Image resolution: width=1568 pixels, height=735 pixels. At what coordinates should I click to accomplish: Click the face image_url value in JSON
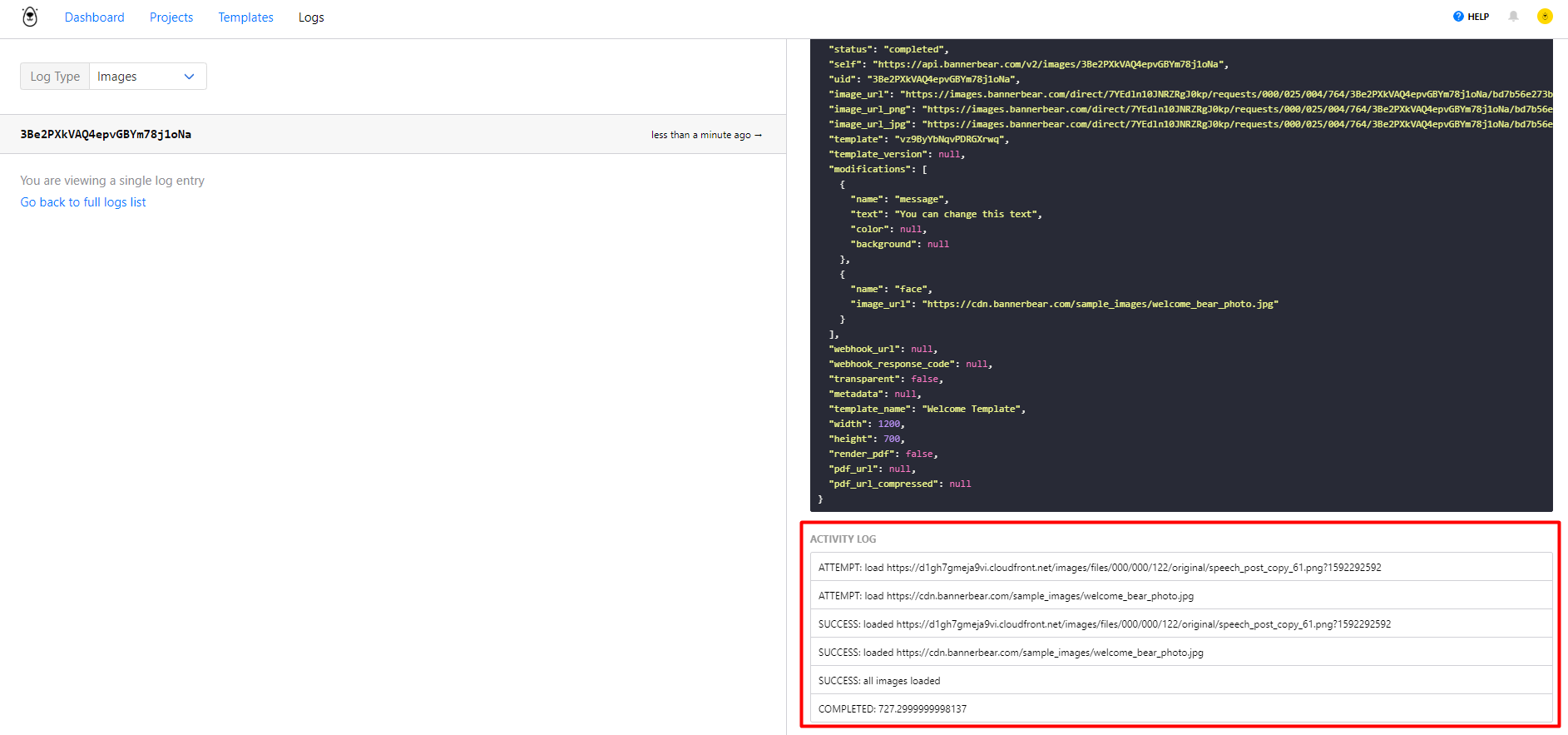(1100, 304)
